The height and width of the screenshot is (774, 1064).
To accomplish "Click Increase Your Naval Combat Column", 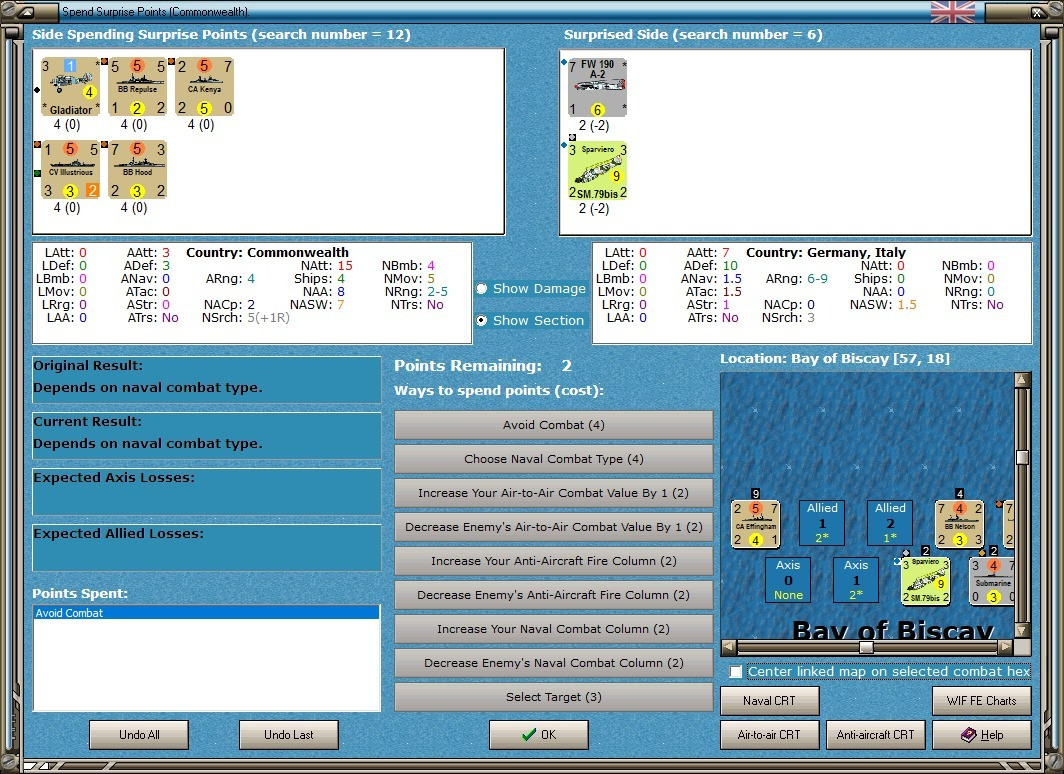I will (x=554, y=629).
